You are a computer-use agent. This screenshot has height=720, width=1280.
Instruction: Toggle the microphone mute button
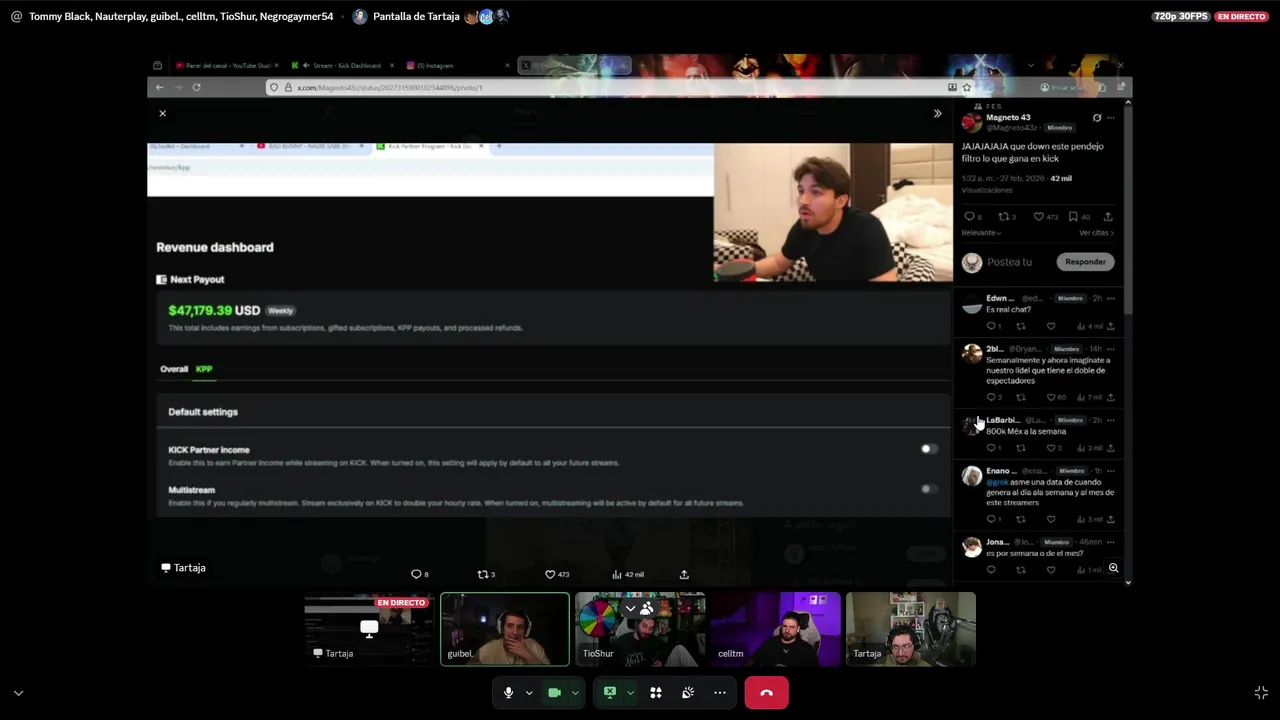(x=508, y=693)
